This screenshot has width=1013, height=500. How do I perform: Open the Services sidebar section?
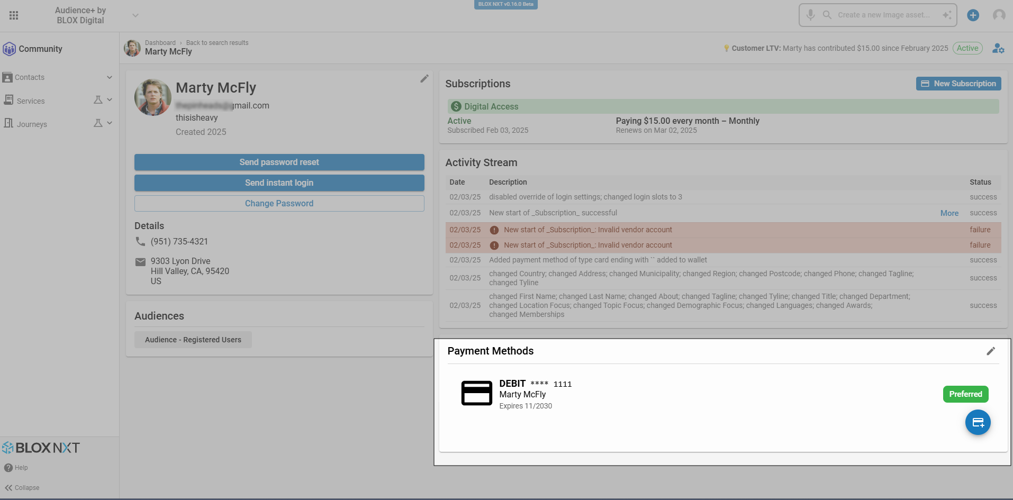[30, 101]
